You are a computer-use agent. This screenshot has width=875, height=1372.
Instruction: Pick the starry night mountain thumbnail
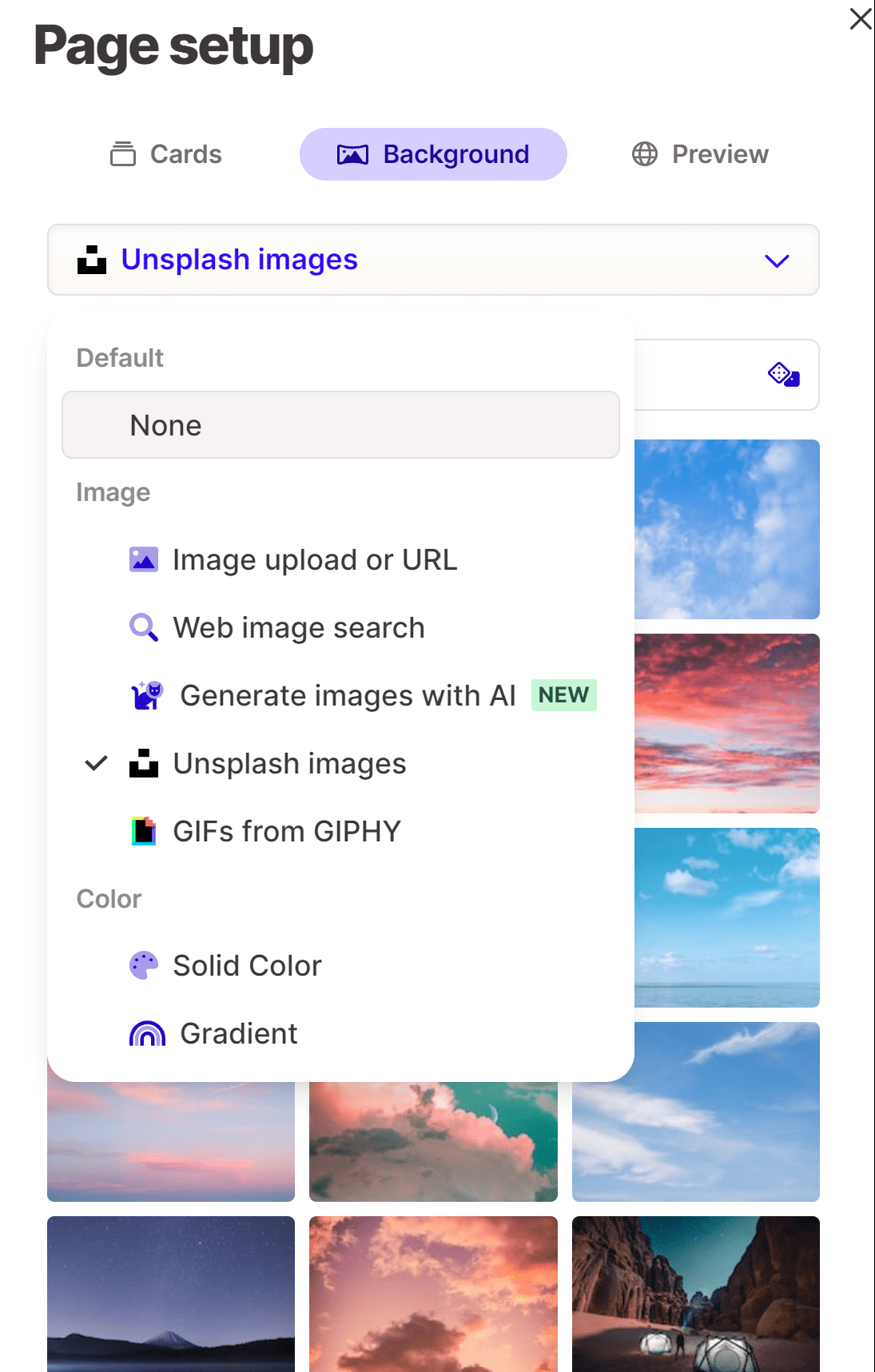tap(171, 1294)
